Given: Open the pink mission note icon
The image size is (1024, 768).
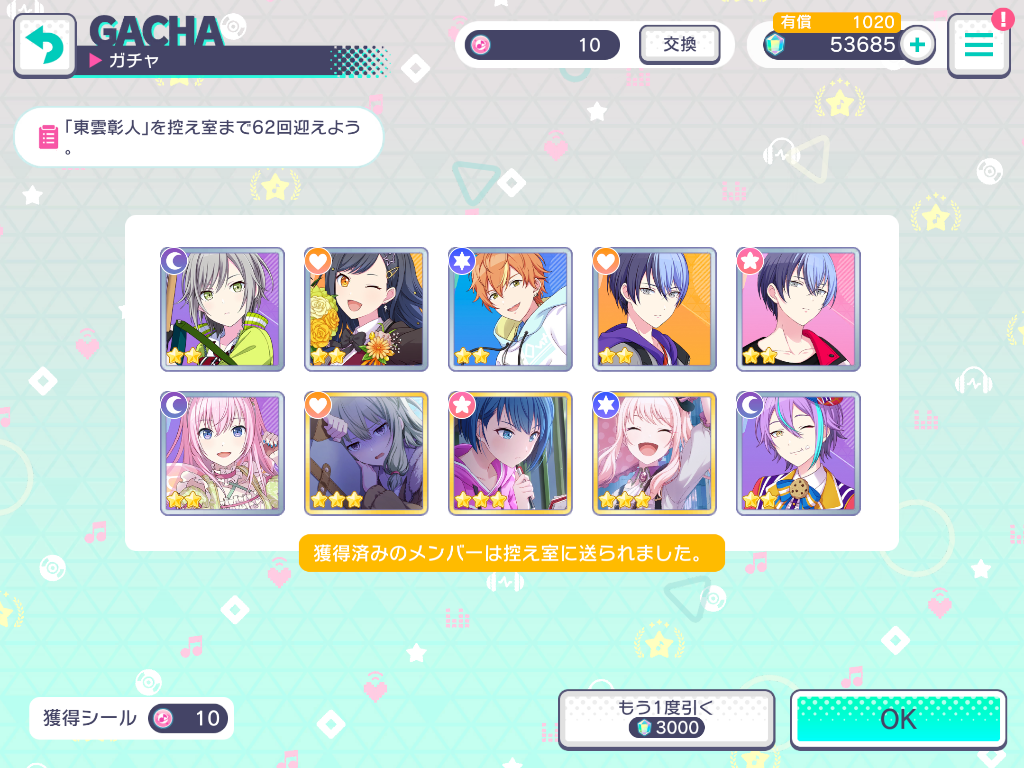Looking at the screenshot, I should (x=48, y=136).
